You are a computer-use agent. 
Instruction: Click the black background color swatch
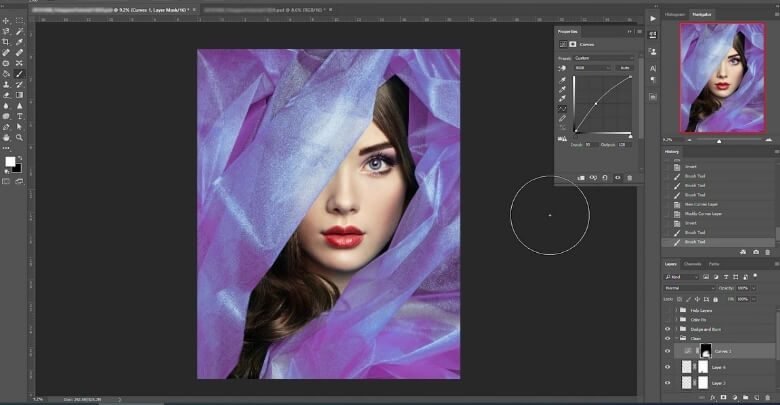pyautogui.click(x=17, y=169)
